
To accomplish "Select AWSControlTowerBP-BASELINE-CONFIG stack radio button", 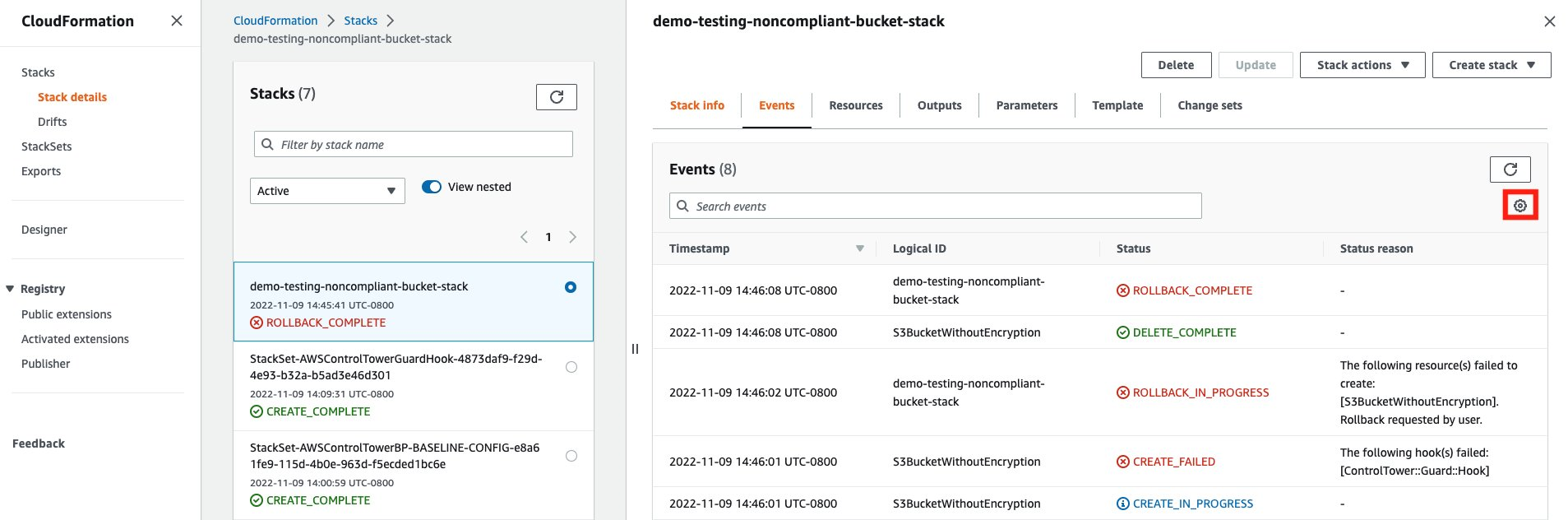I will 571,456.
